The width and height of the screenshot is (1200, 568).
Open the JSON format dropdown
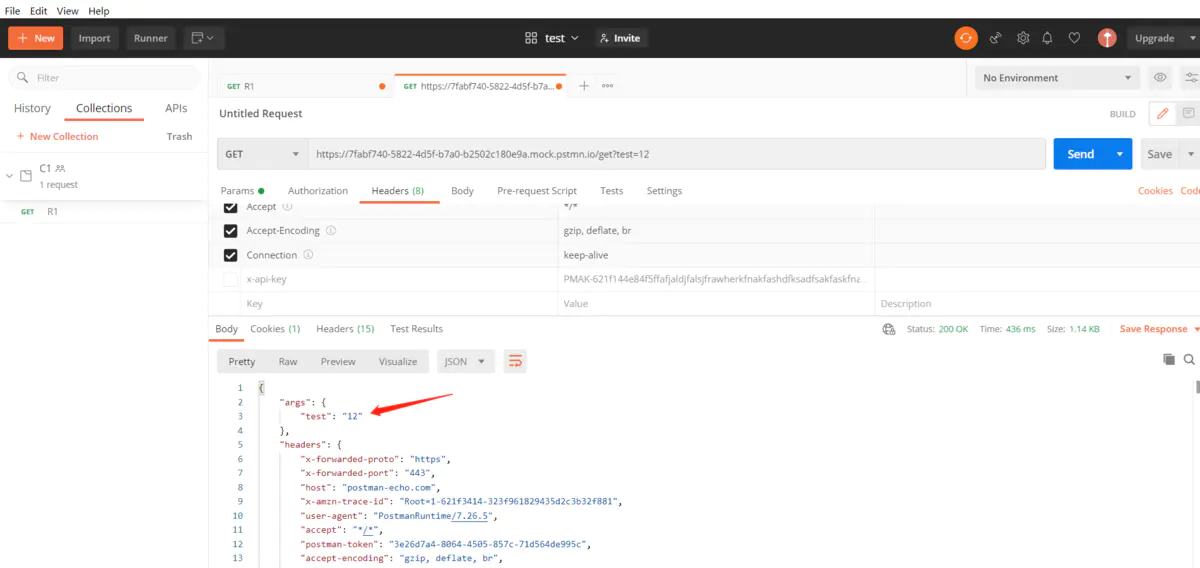coord(465,361)
